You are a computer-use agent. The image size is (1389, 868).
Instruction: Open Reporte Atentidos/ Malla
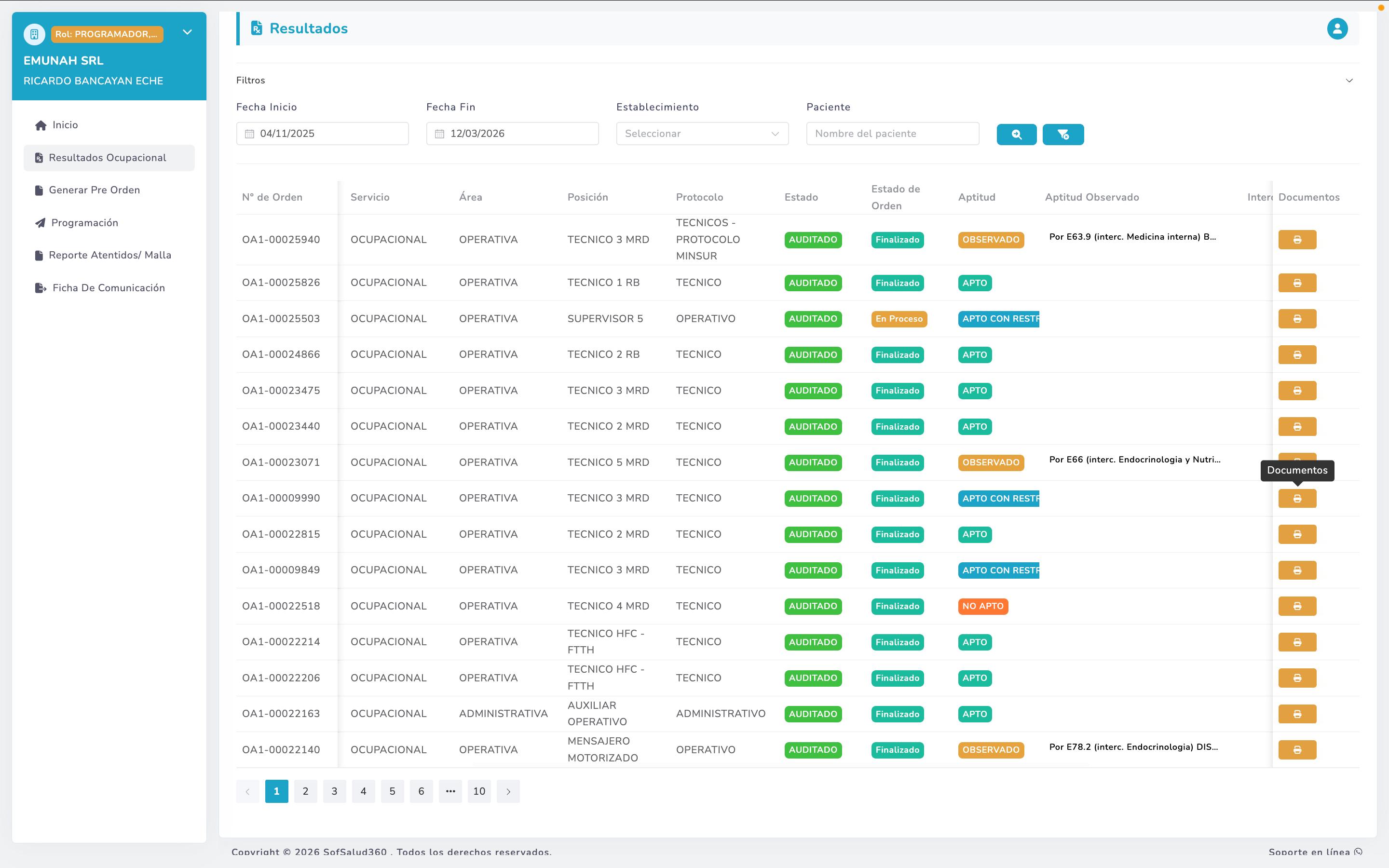click(109, 255)
